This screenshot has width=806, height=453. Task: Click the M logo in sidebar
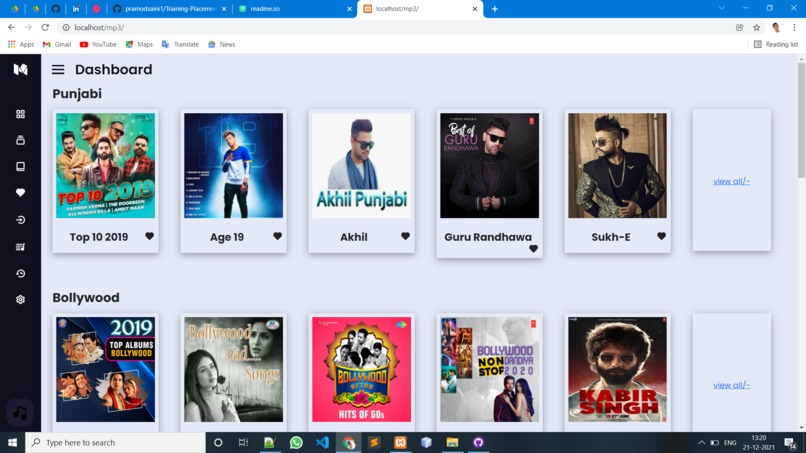click(x=21, y=69)
